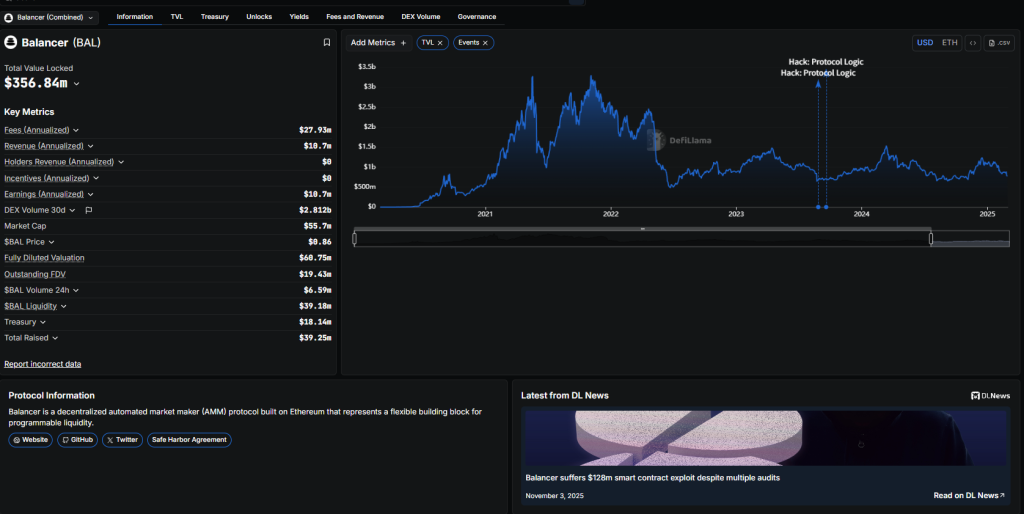Click Report incorrect data link
This screenshot has width=1024, height=514.
point(43,364)
